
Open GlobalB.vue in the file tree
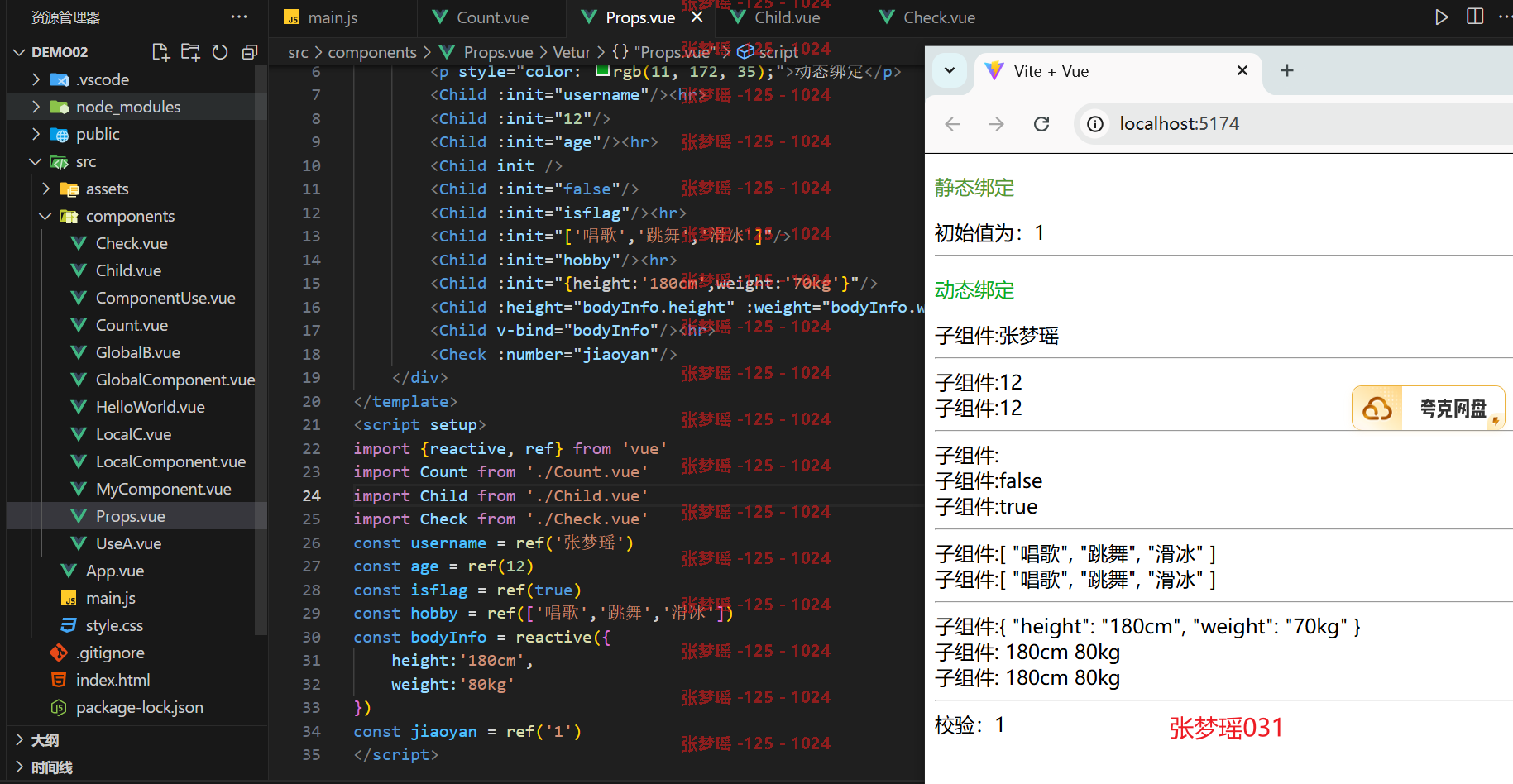click(x=136, y=352)
